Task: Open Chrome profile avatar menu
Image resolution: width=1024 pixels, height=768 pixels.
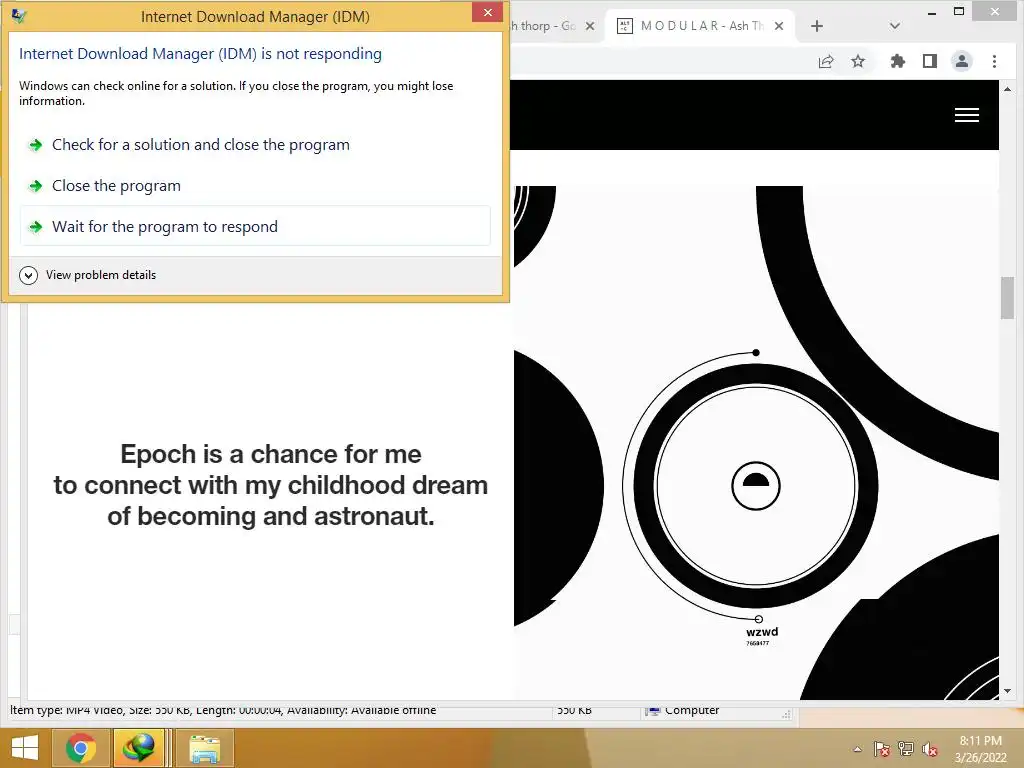Action: coord(962,61)
